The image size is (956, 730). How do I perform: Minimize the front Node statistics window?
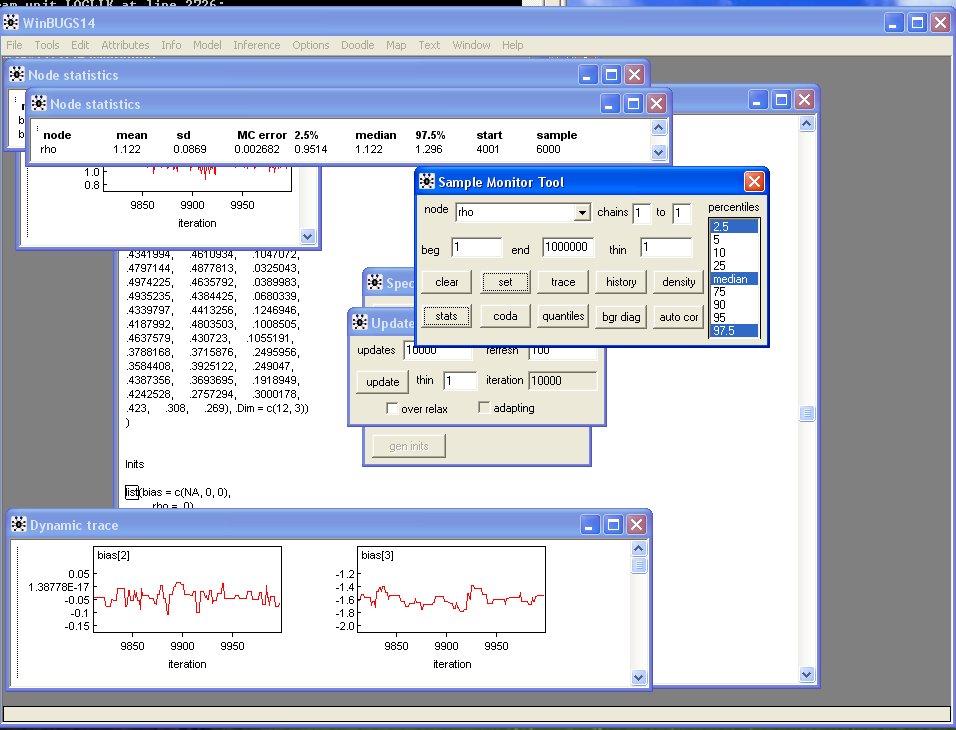(610, 104)
